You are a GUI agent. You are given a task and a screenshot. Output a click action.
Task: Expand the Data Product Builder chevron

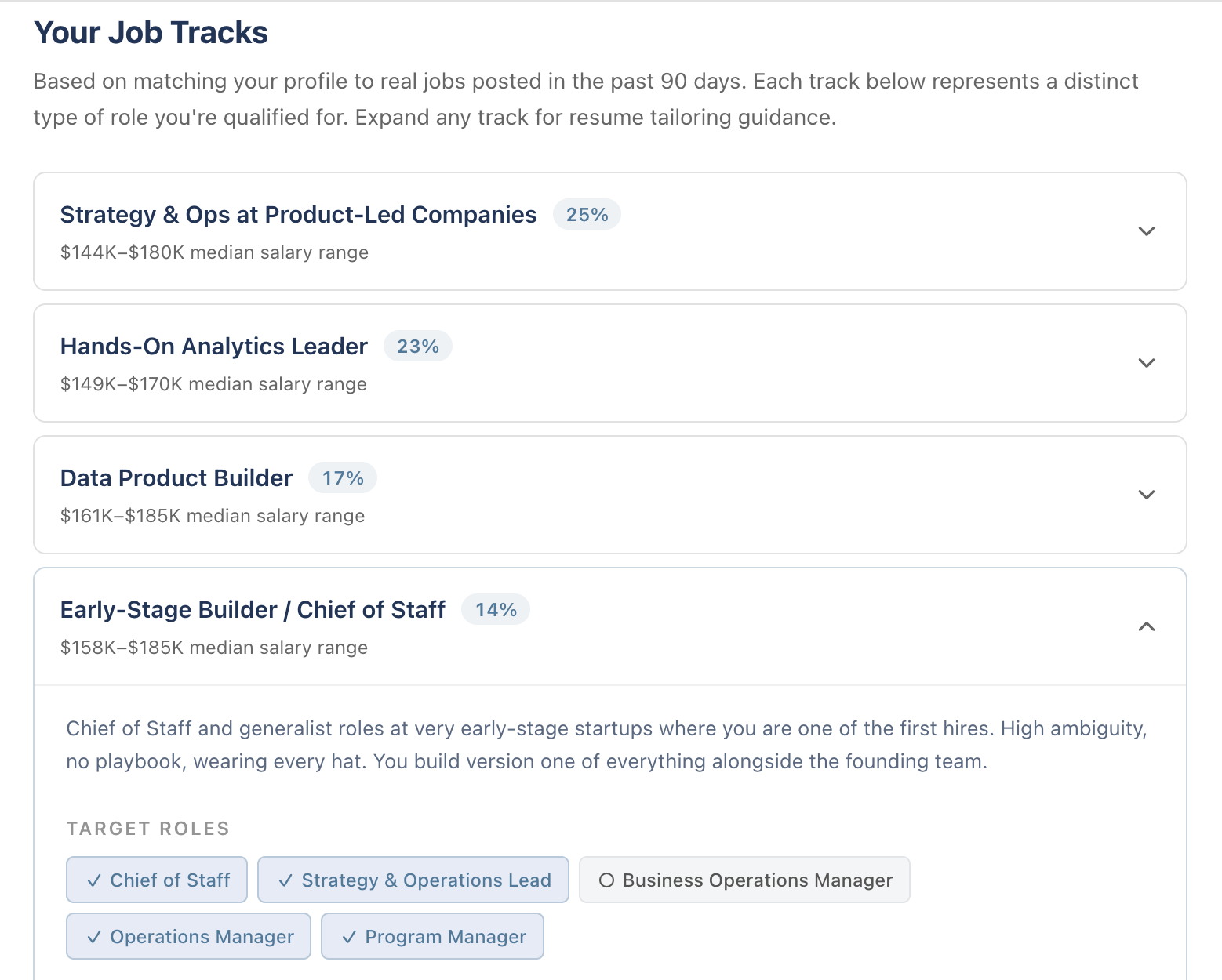point(1146,495)
